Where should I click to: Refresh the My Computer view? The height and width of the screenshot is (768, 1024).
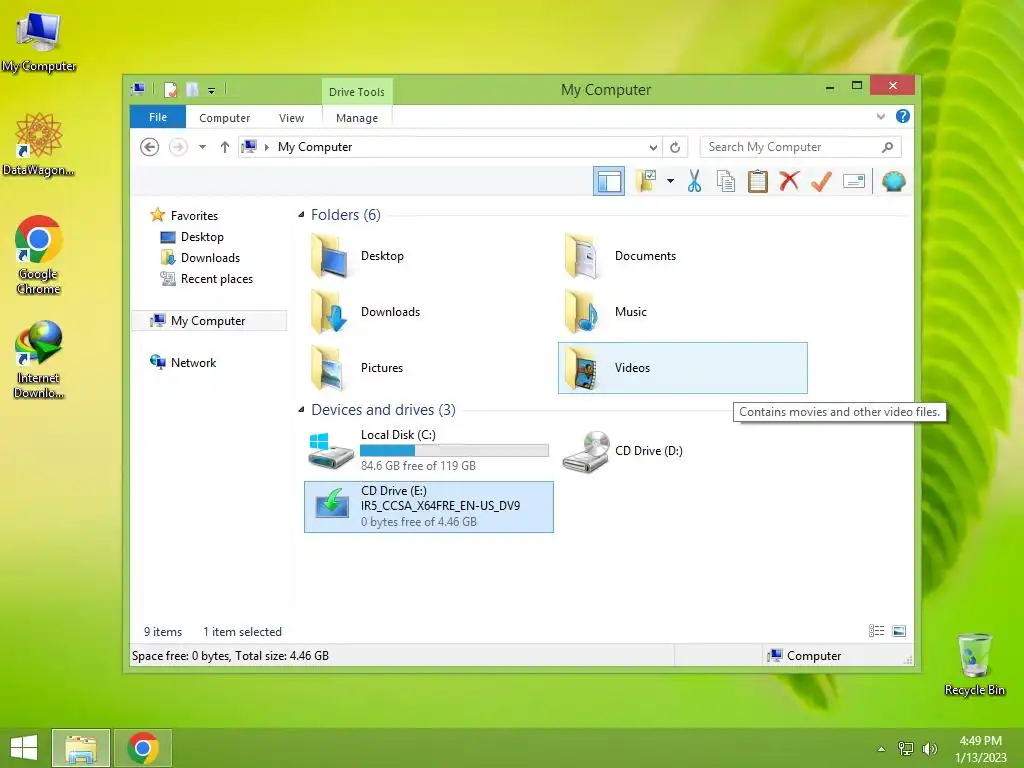pyautogui.click(x=675, y=147)
